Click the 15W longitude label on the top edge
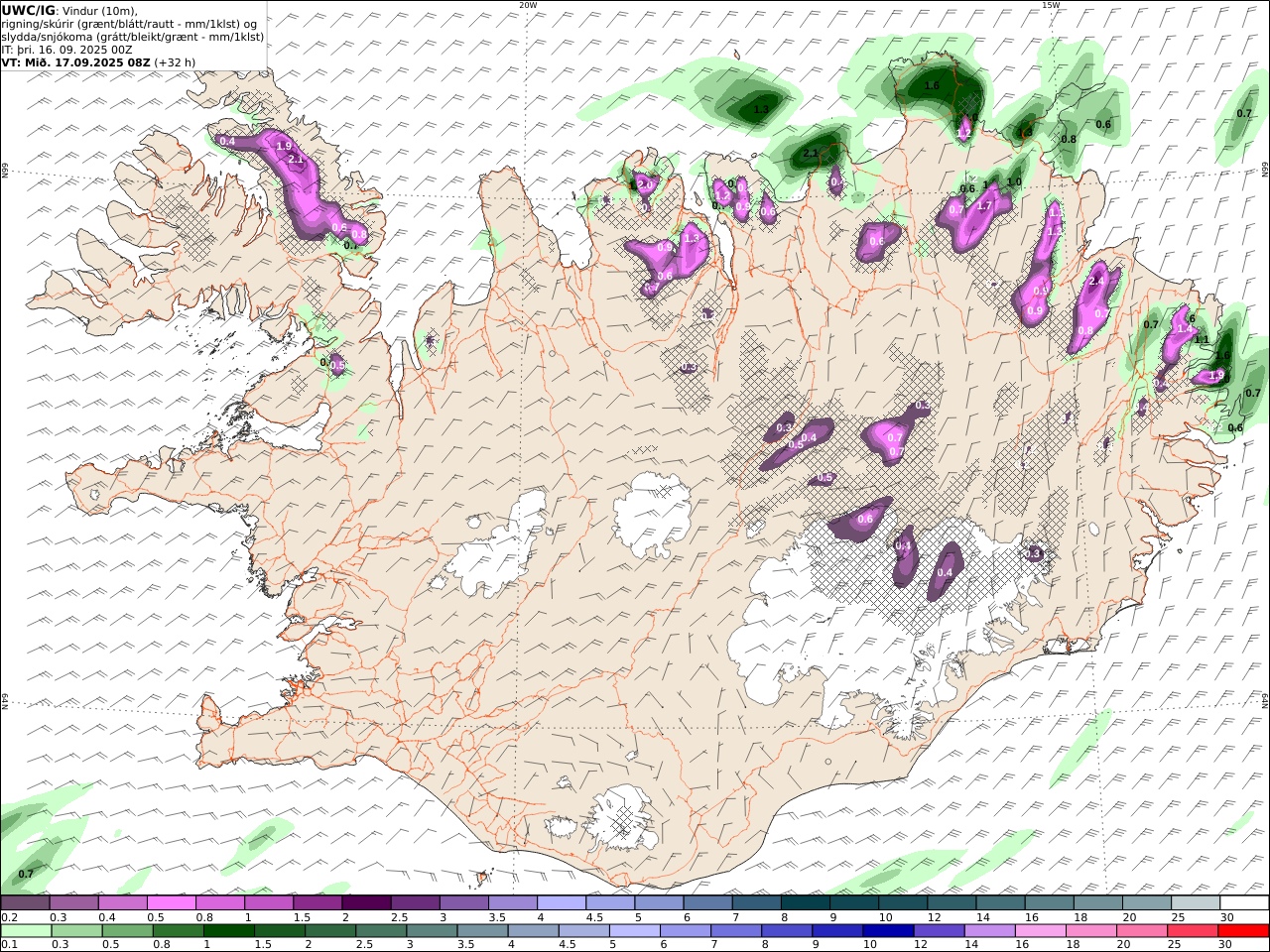1270x952 pixels. click(x=1051, y=5)
